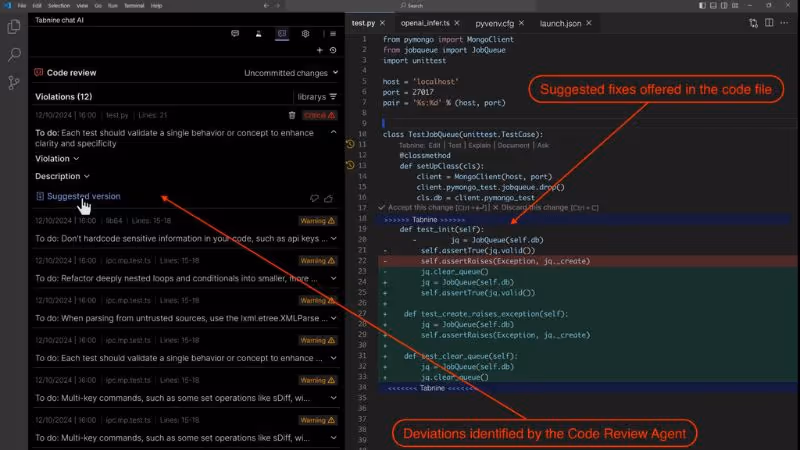
Task: Click Tabnine Ask code lens
Action: pyautogui.click(x=543, y=145)
